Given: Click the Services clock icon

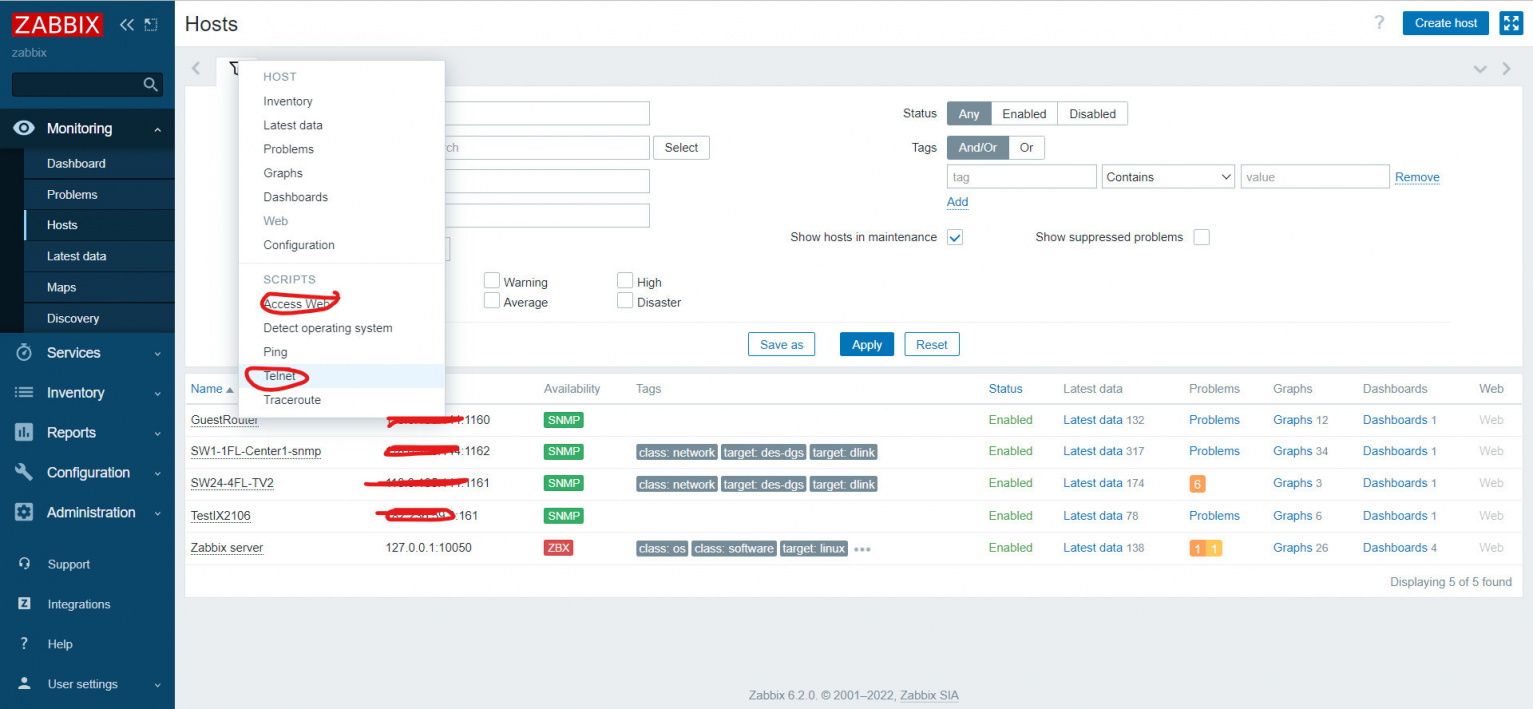Looking at the screenshot, I should tap(25, 353).
